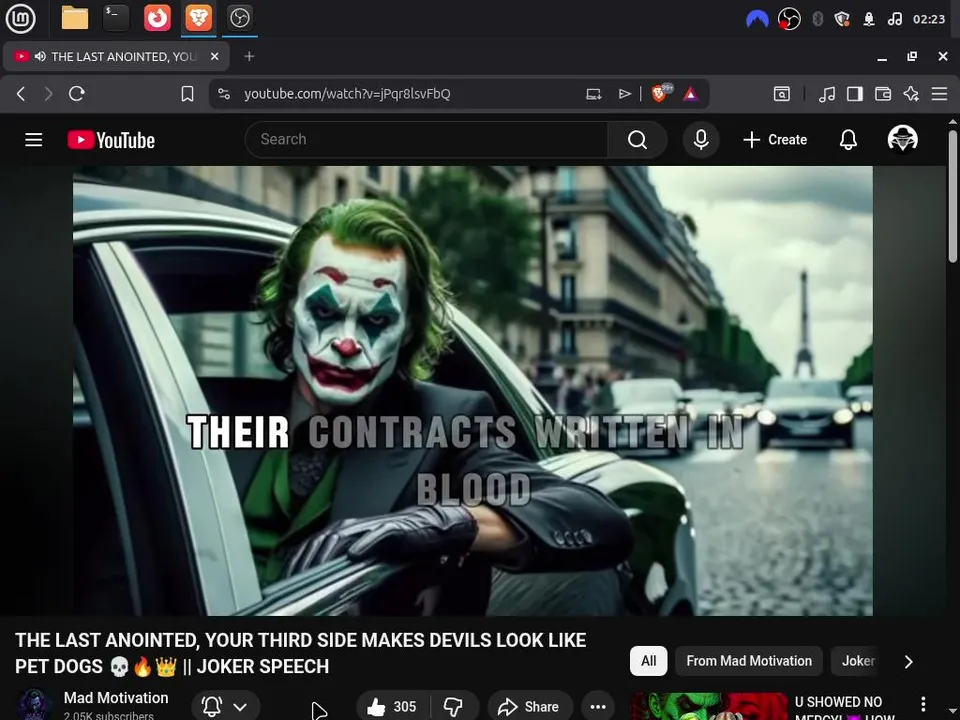Image resolution: width=960 pixels, height=720 pixels.
Task: Open the more actions ellipsis button
Action: click(598, 707)
